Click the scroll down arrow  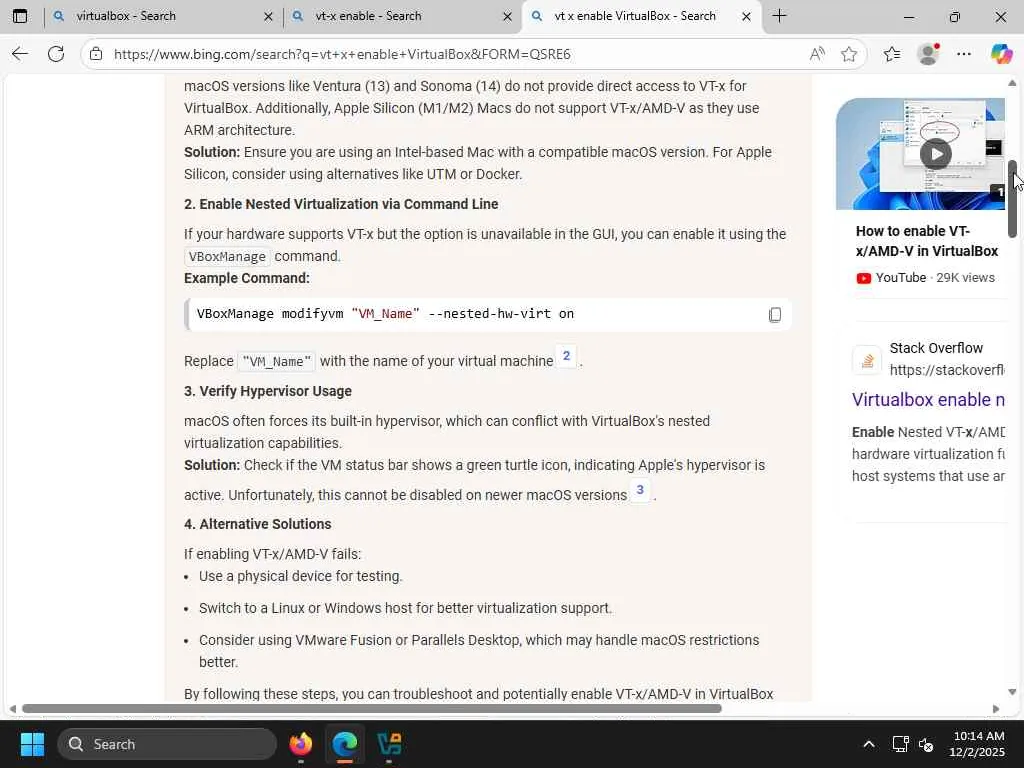(1012, 692)
